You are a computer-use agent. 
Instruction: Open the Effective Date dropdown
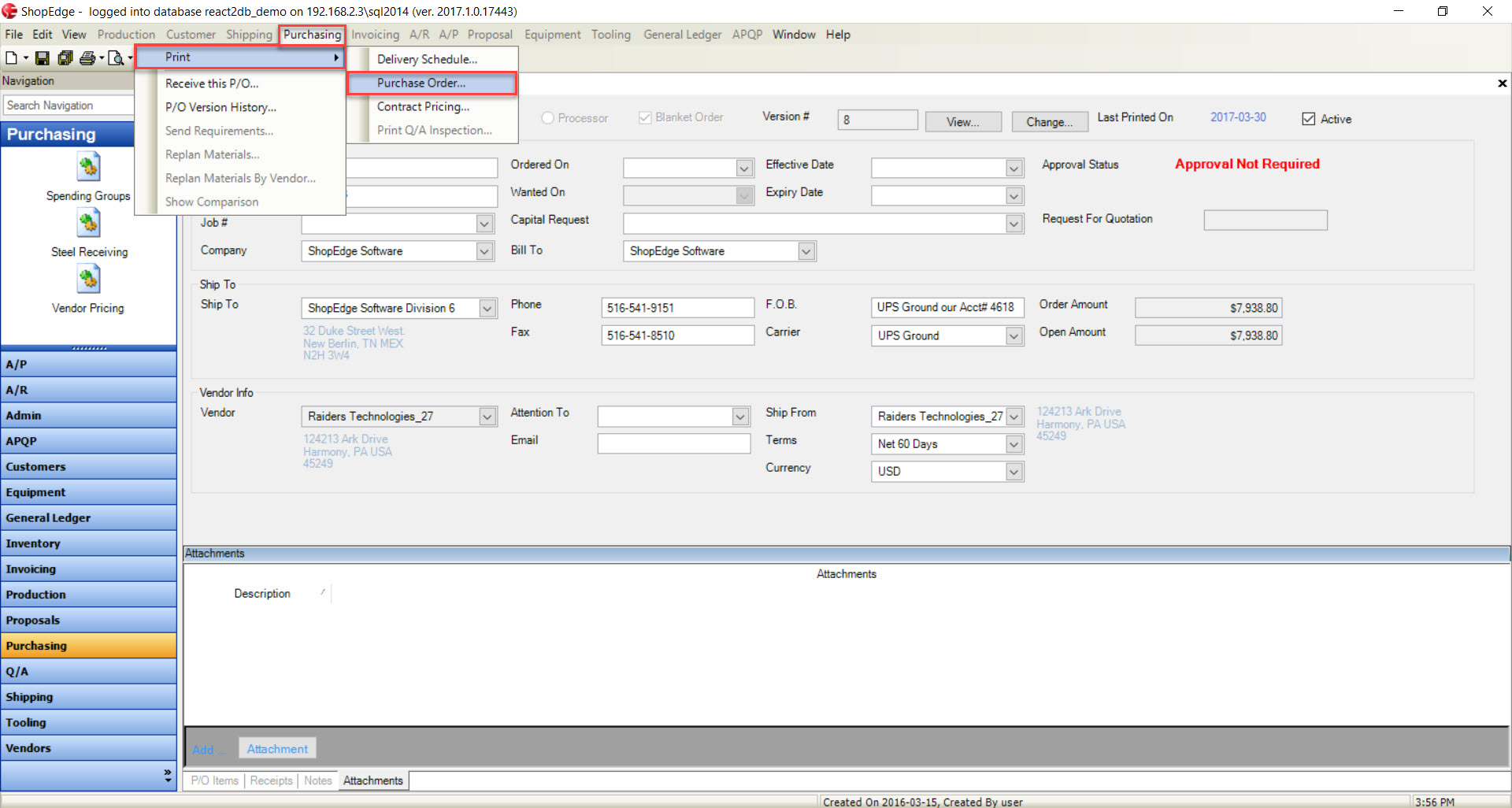pyautogui.click(x=1014, y=169)
